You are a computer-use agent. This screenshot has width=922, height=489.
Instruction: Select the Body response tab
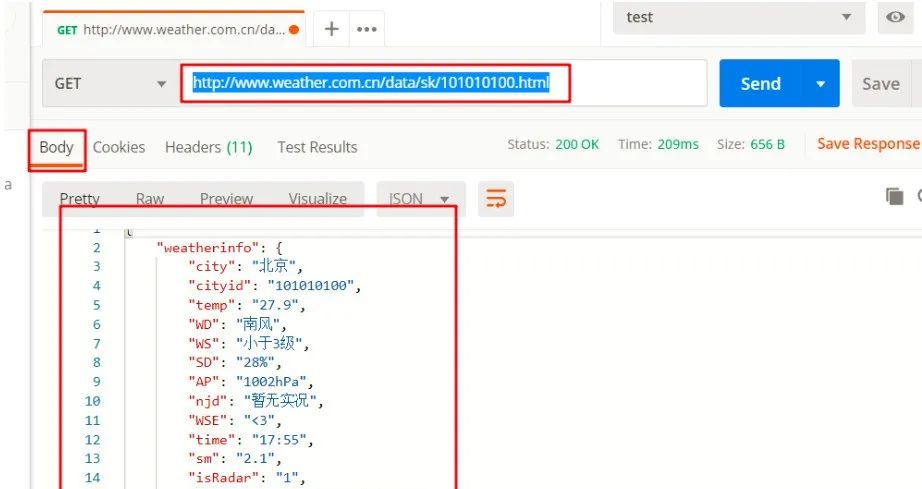56,147
